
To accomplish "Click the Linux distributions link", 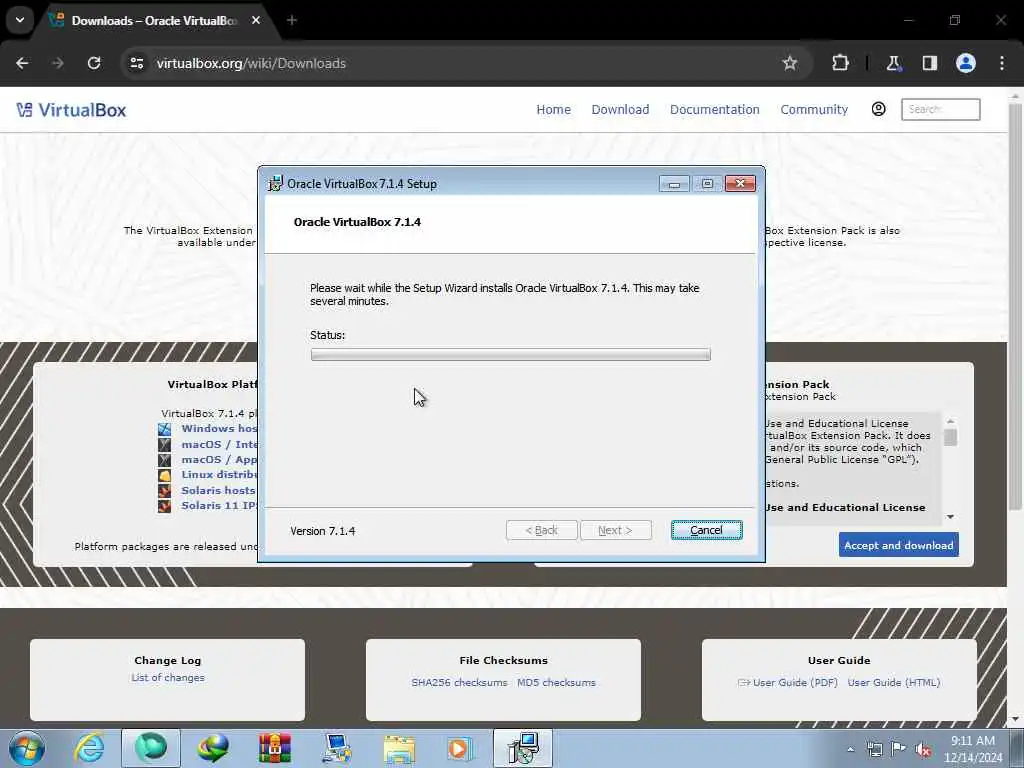I will 219,475.
